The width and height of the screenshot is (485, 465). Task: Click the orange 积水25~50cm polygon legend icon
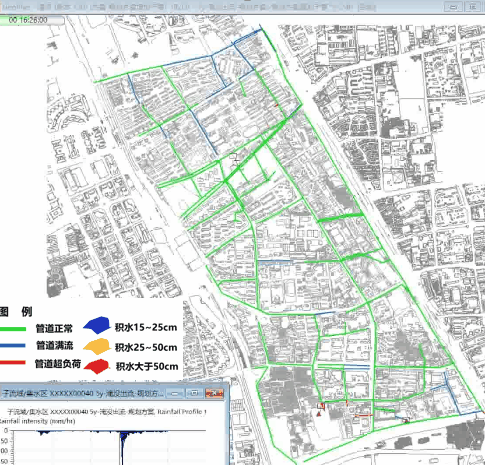(97, 346)
